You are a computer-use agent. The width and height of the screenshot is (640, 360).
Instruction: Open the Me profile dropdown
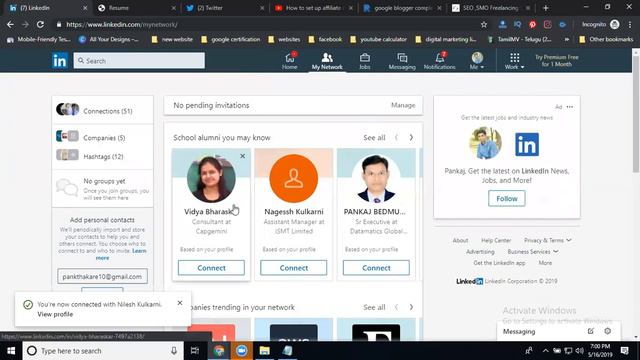click(477, 61)
